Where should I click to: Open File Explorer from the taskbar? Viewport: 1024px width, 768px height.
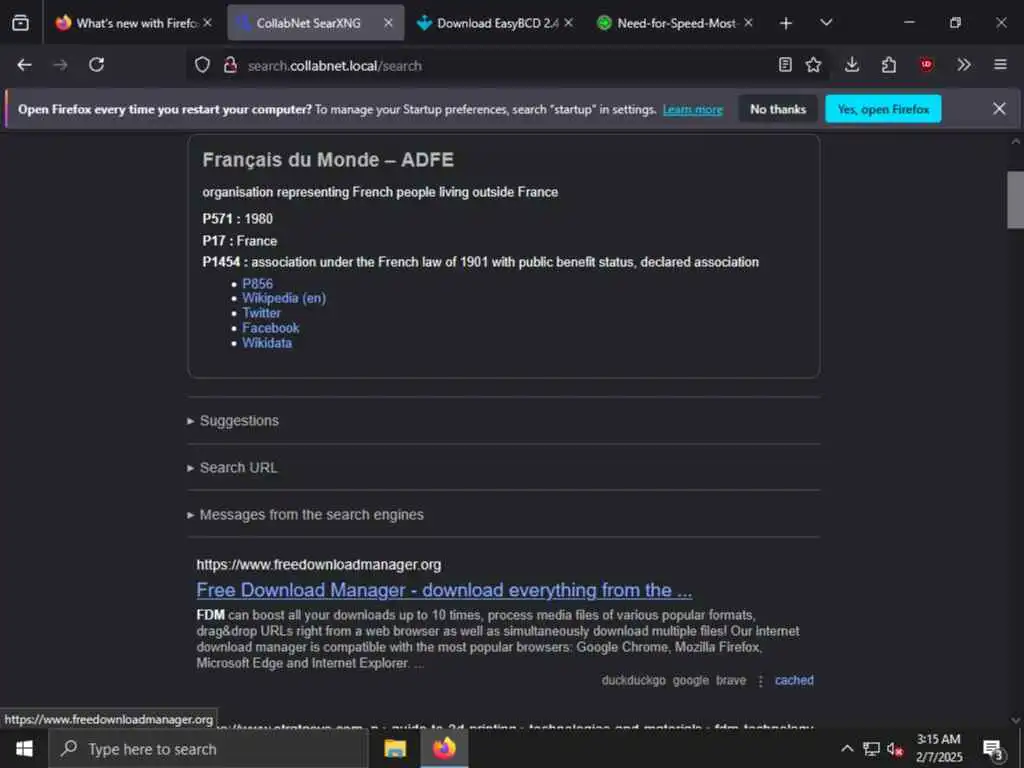[x=394, y=748]
